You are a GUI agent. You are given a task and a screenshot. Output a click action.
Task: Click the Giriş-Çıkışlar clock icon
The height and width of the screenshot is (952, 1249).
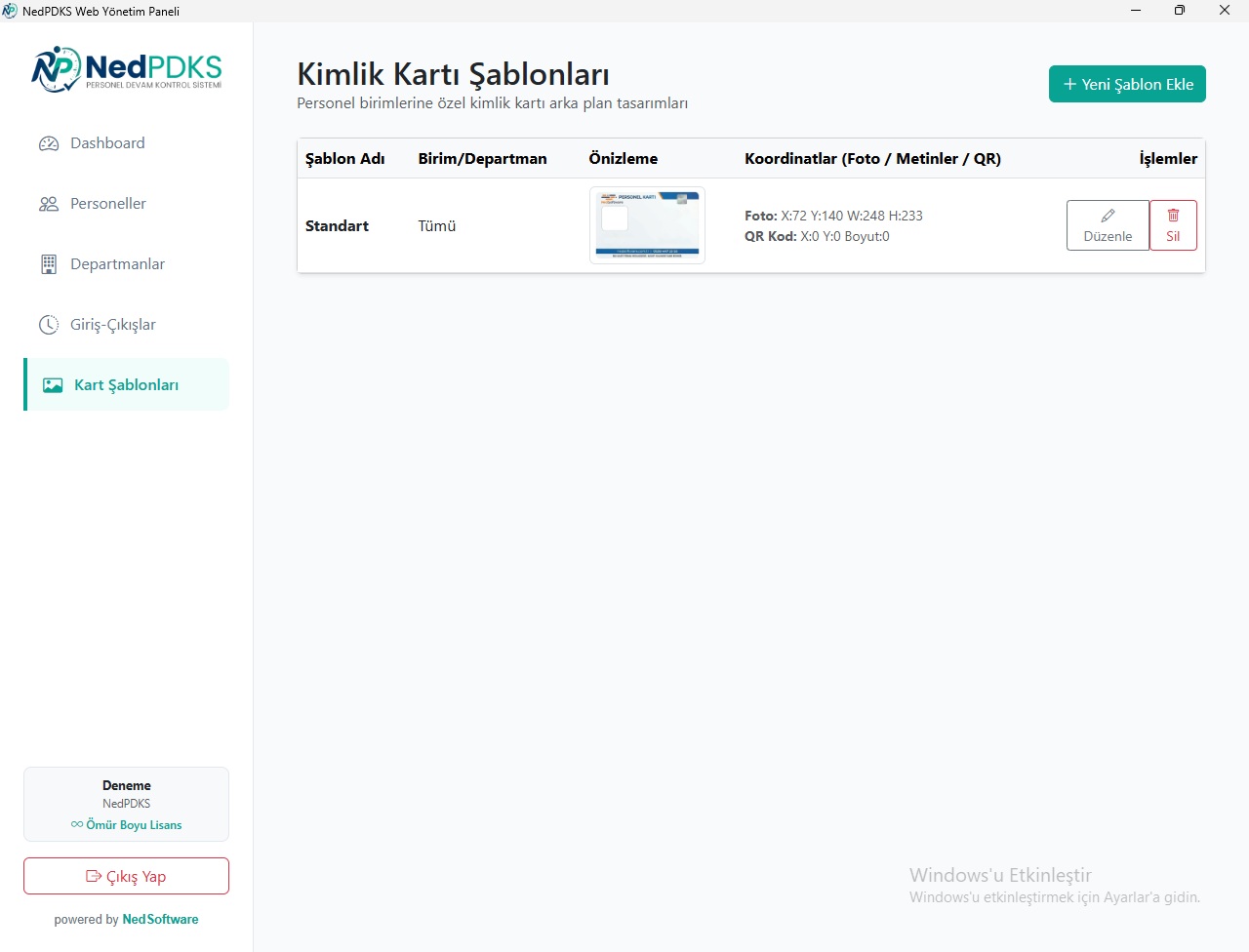[49, 325]
